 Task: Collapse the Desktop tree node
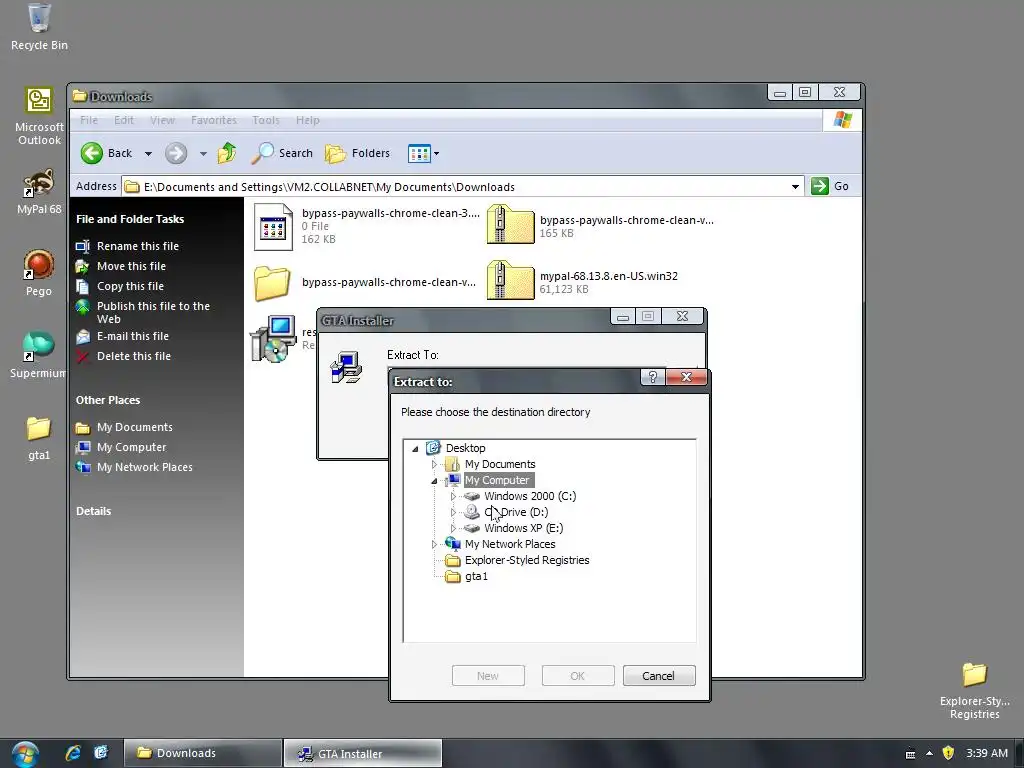(x=415, y=449)
